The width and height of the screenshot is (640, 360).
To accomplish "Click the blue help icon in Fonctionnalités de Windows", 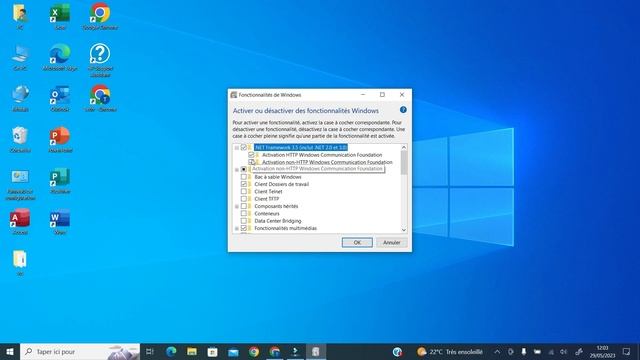I will [x=403, y=110].
